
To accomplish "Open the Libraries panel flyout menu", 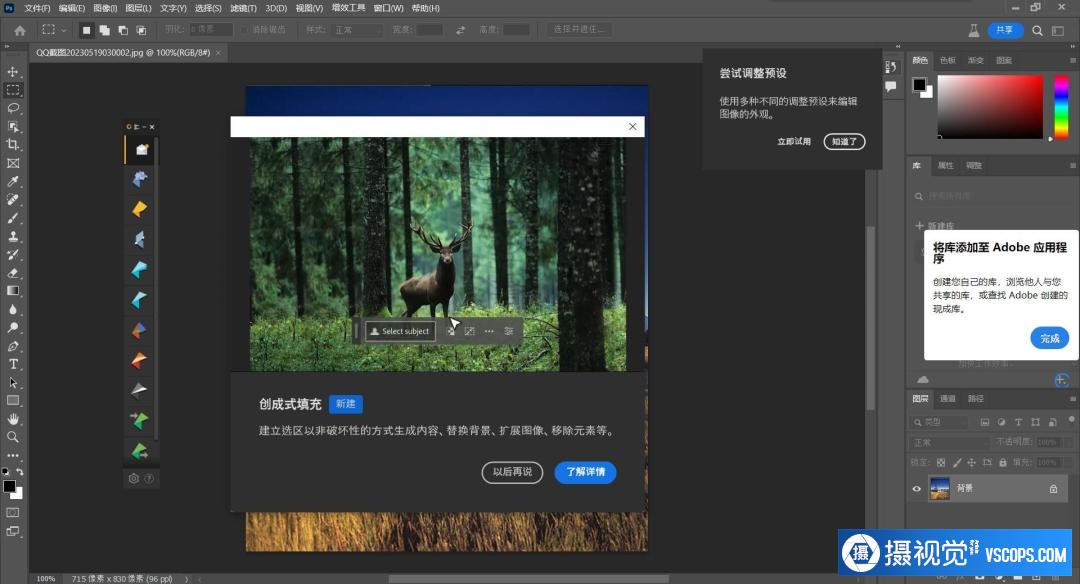I will (x=1072, y=165).
